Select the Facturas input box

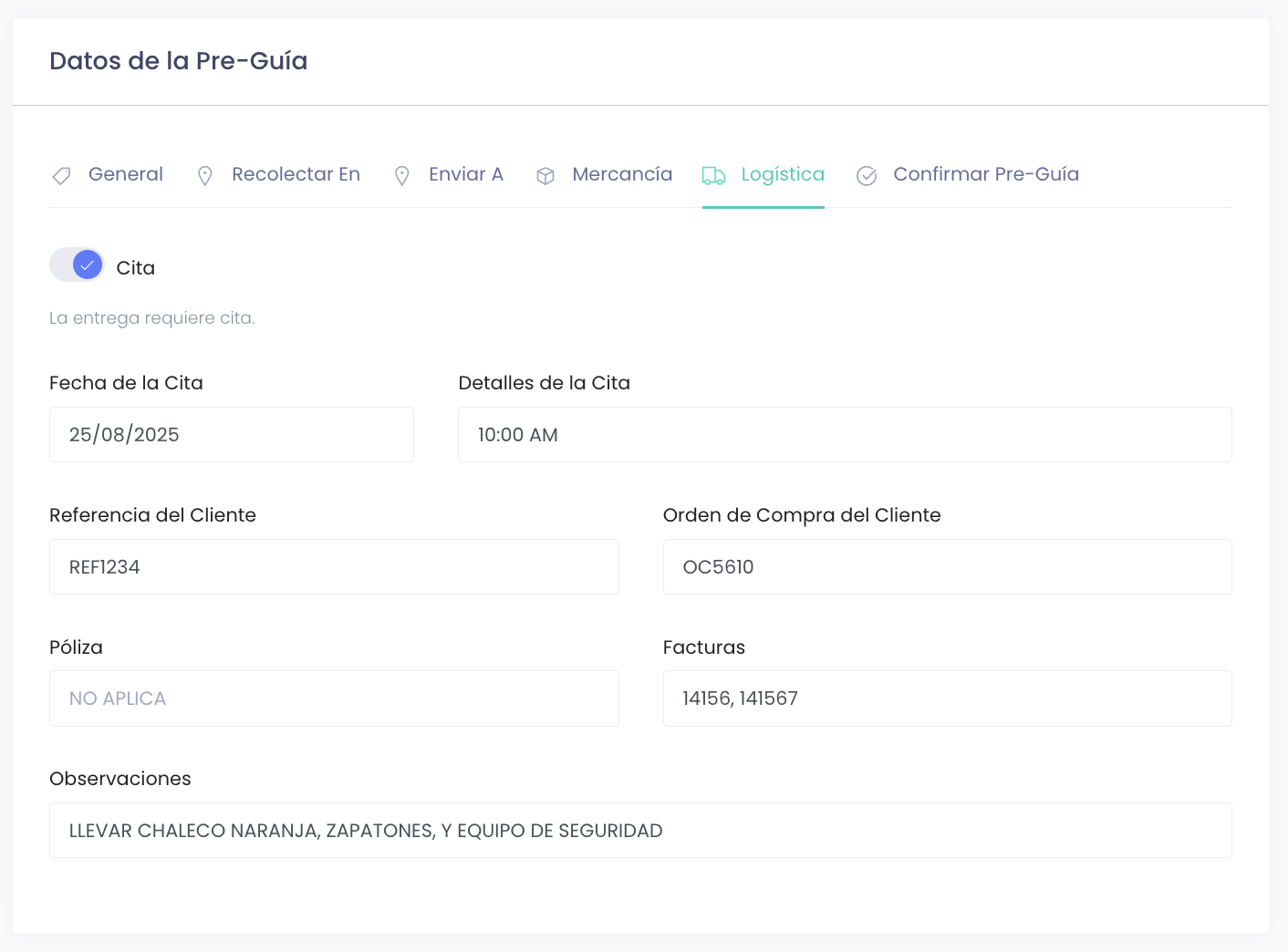(x=947, y=698)
